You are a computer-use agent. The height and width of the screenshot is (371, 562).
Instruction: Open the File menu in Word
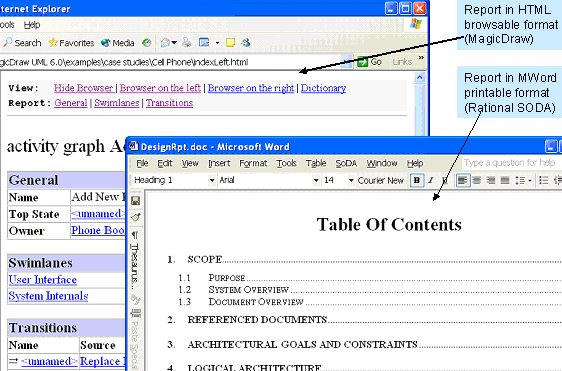coord(142,163)
